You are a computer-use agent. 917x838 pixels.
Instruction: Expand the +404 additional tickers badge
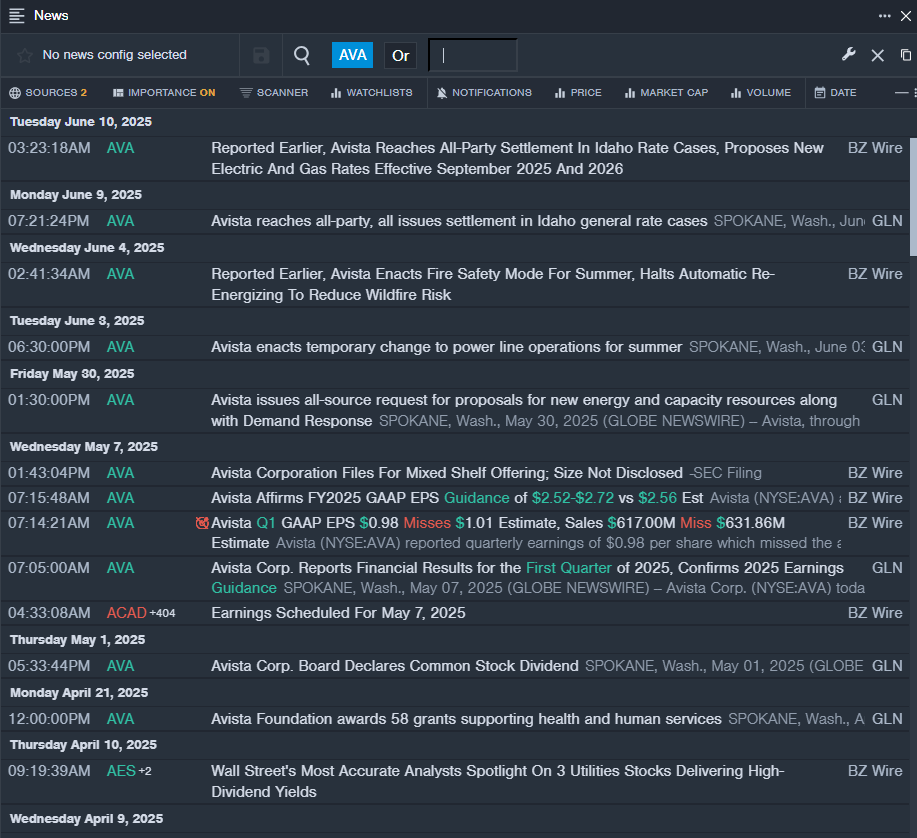(x=163, y=613)
